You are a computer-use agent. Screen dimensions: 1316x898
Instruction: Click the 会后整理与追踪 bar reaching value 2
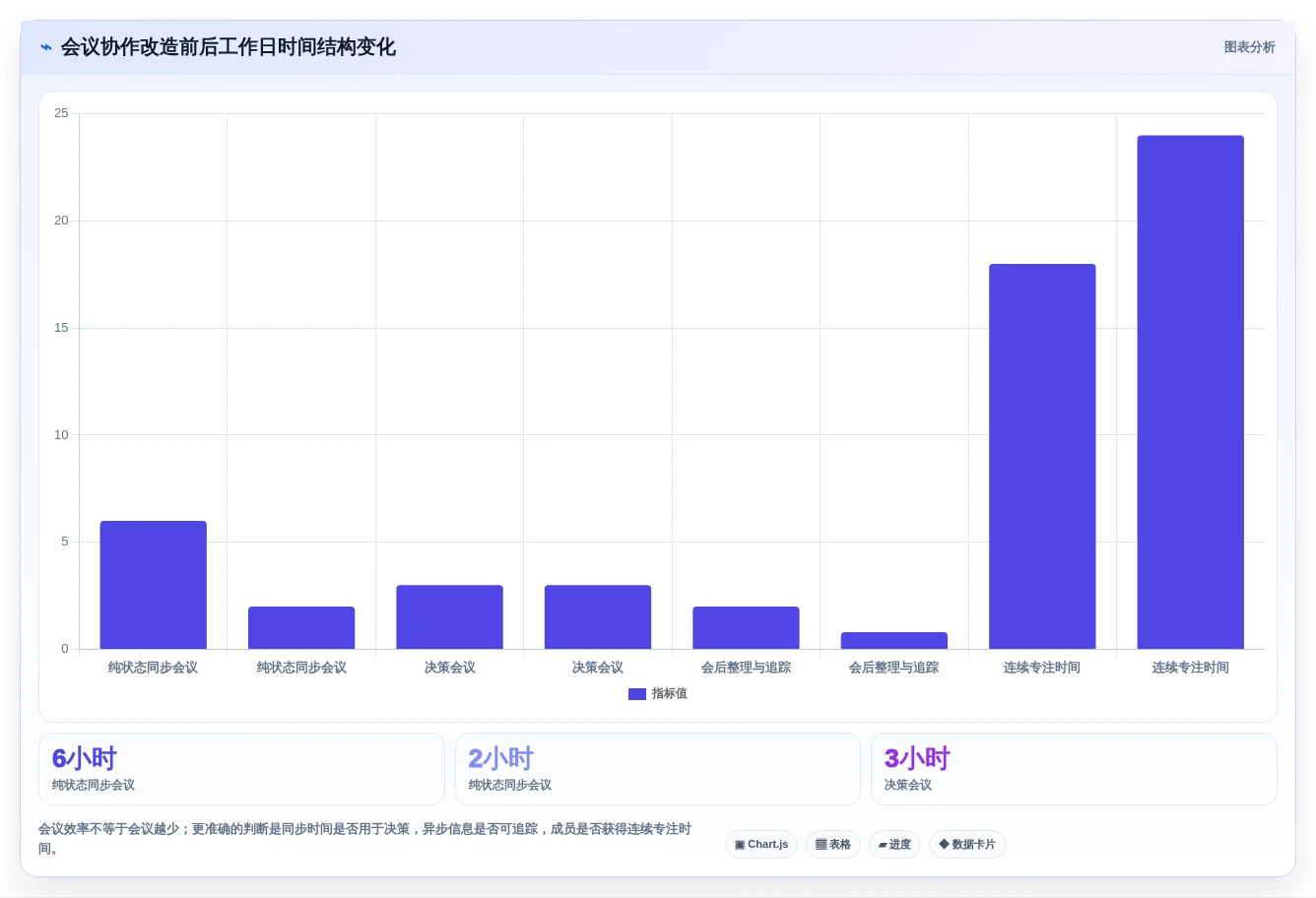click(746, 627)
